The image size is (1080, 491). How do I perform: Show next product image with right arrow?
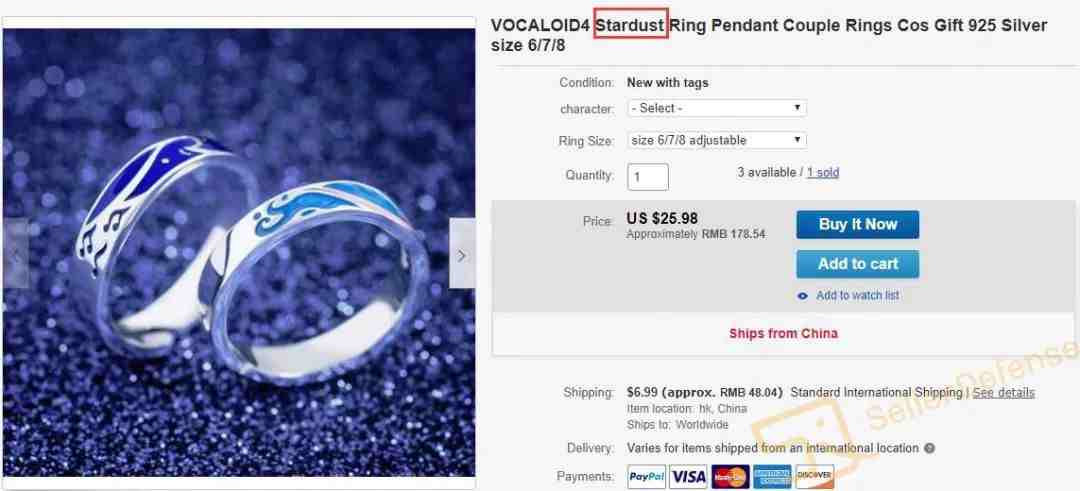(x=462, y=253)
